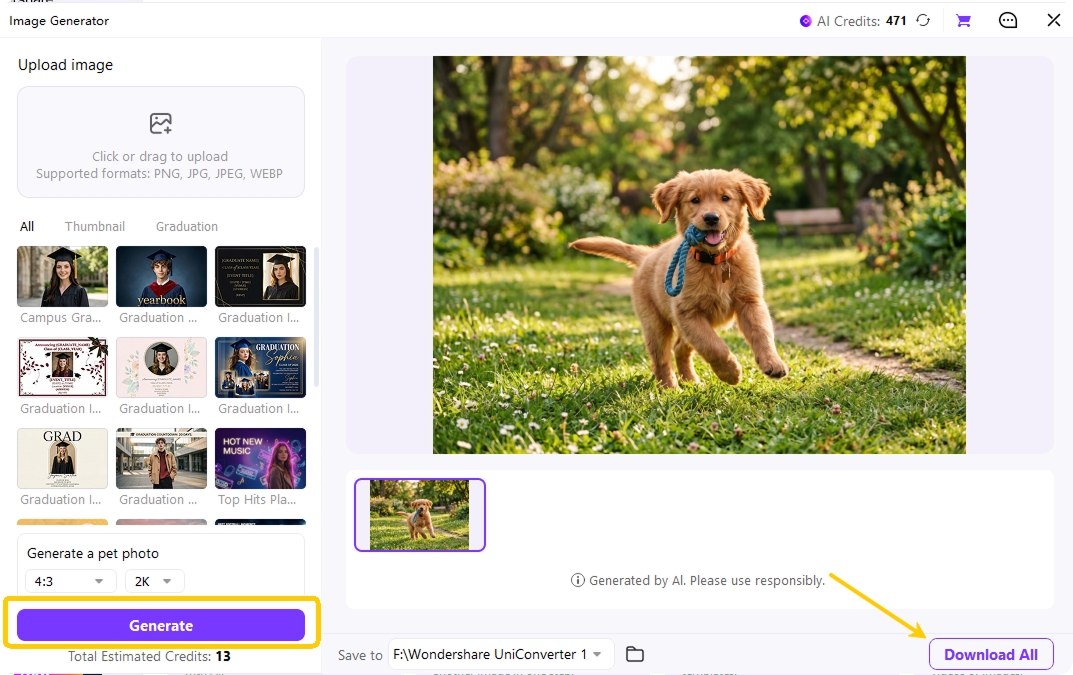This screenshot has height=675, width=1073.
Task: Select the Graduation Sophia collage template
Action: click(260, 368)
